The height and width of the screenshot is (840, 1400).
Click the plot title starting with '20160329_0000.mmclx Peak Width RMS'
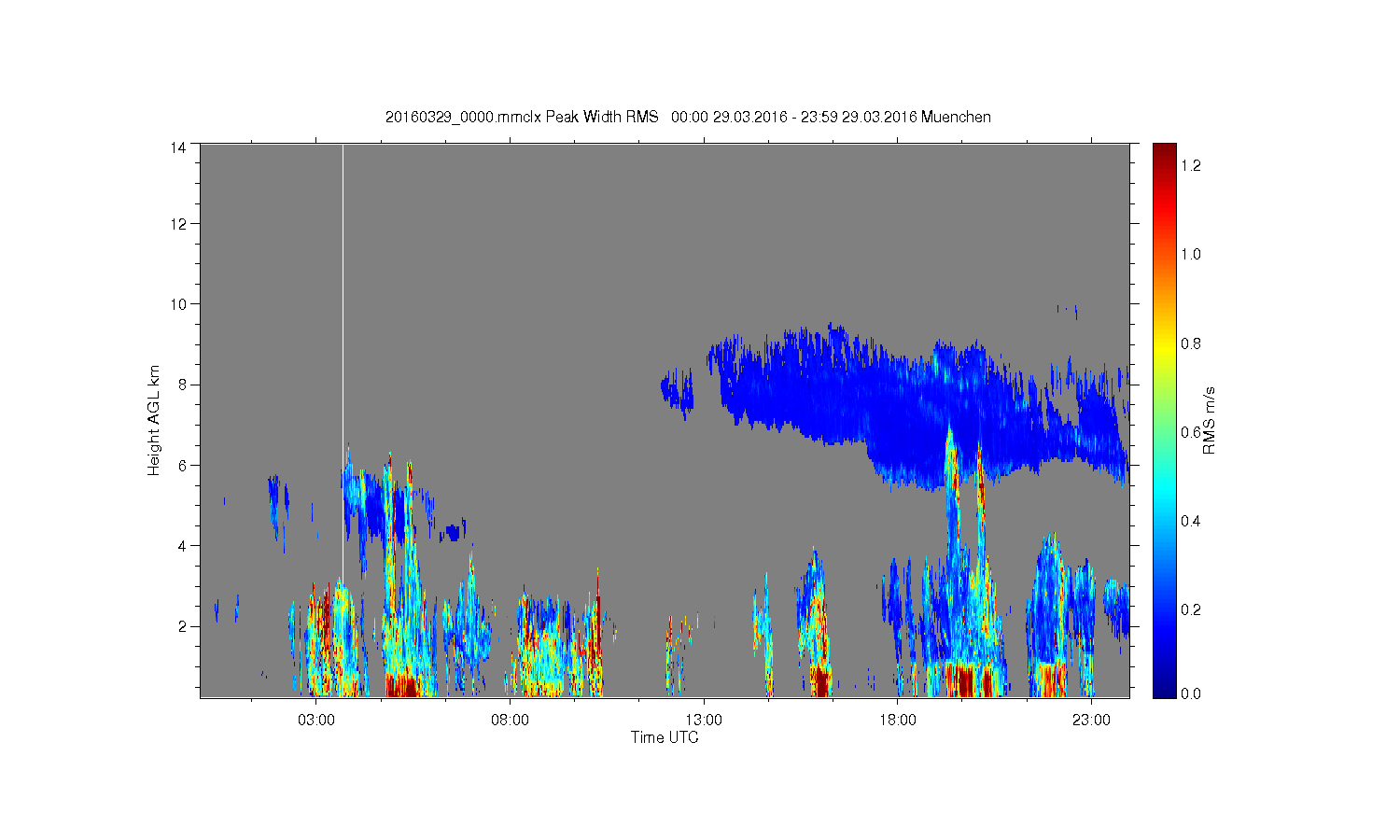point(688,117)
